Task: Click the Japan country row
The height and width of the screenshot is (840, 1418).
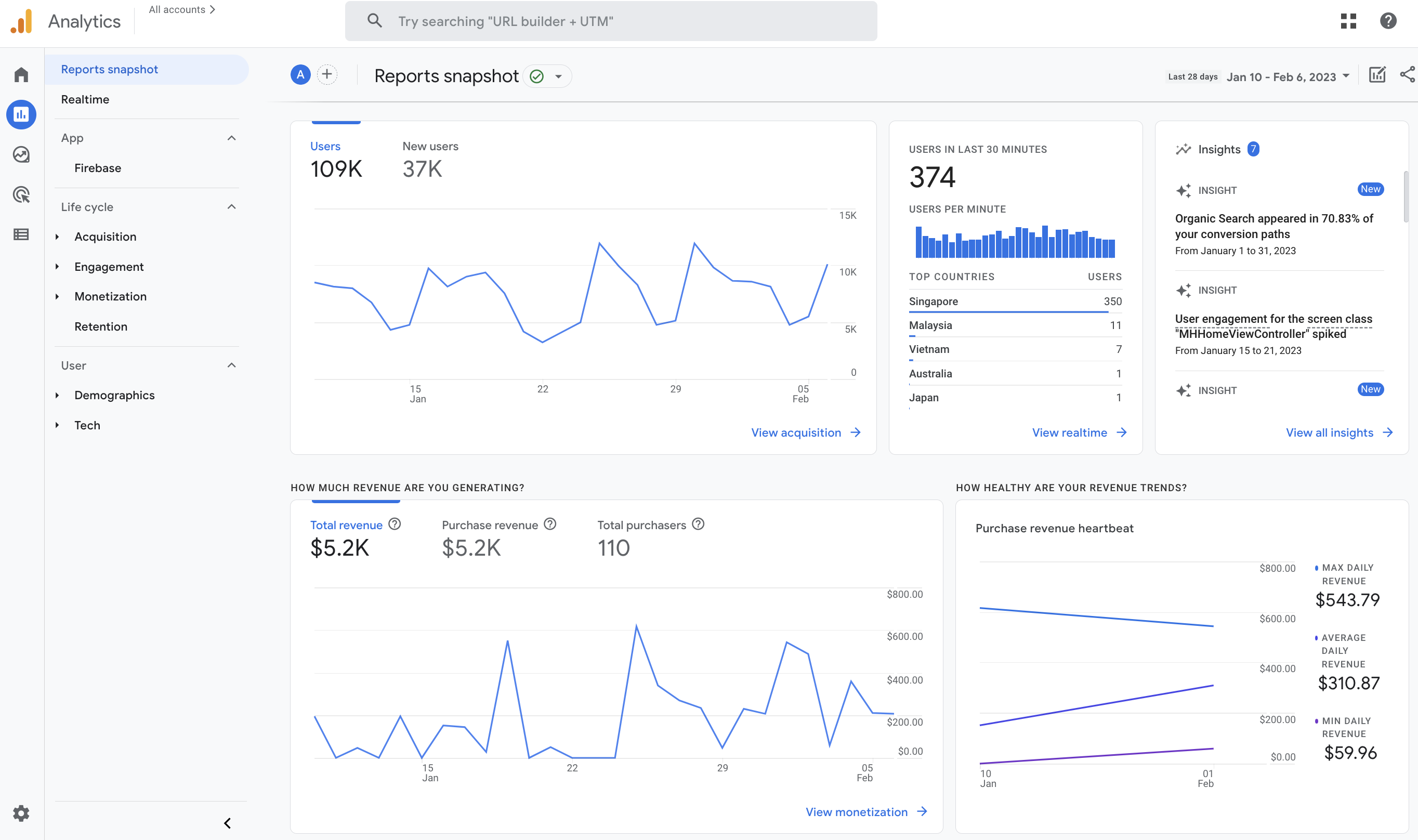Action: point(1015,397)
